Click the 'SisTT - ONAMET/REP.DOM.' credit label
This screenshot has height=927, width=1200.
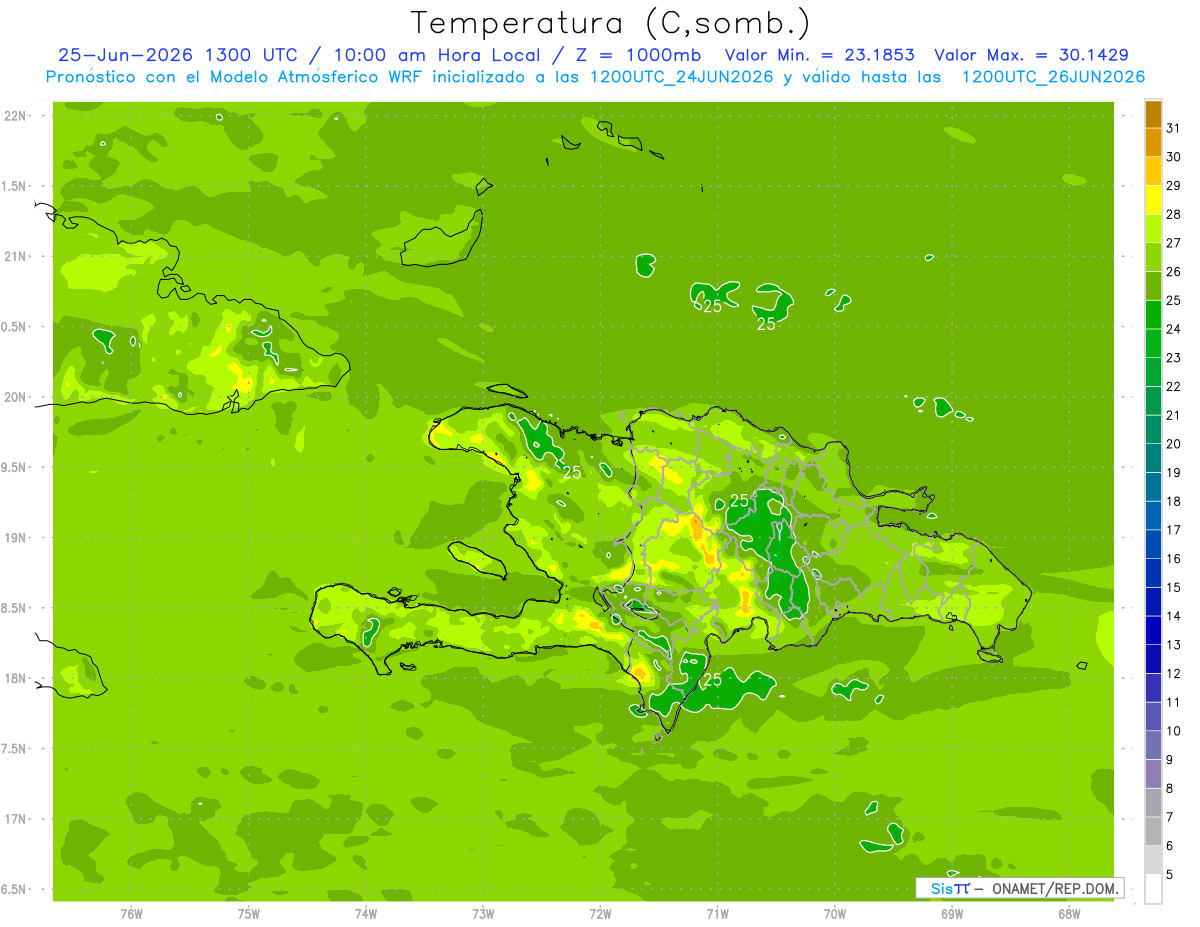pos(1019,888)
